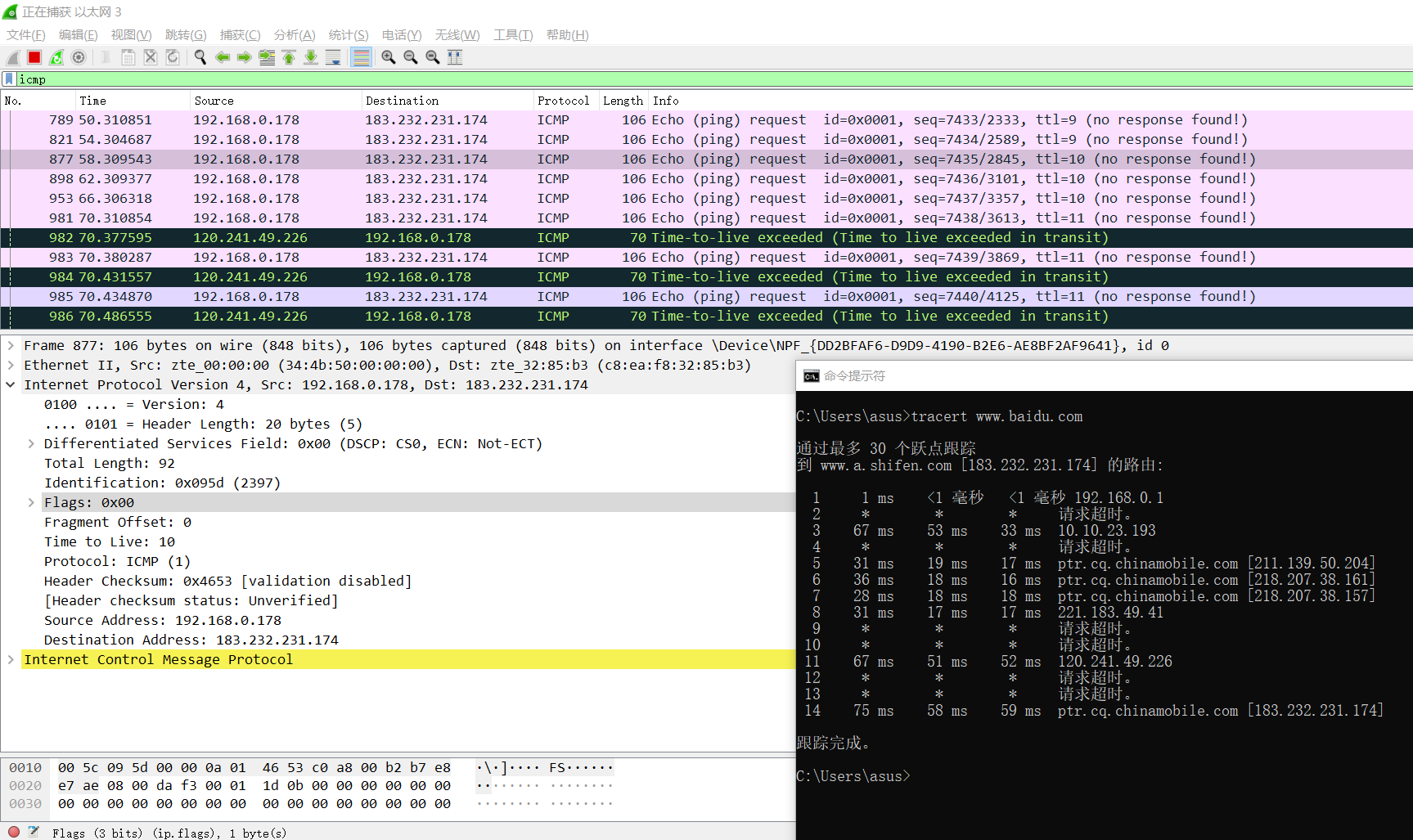Open the 统计(S) menu
This screenshot has height=840, width=1413.
(349, 35)
